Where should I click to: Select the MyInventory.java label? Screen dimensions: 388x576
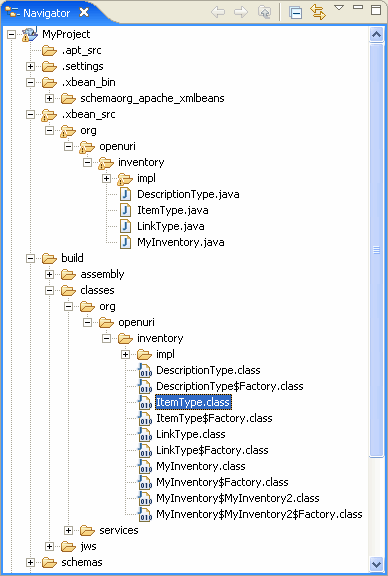180,242
